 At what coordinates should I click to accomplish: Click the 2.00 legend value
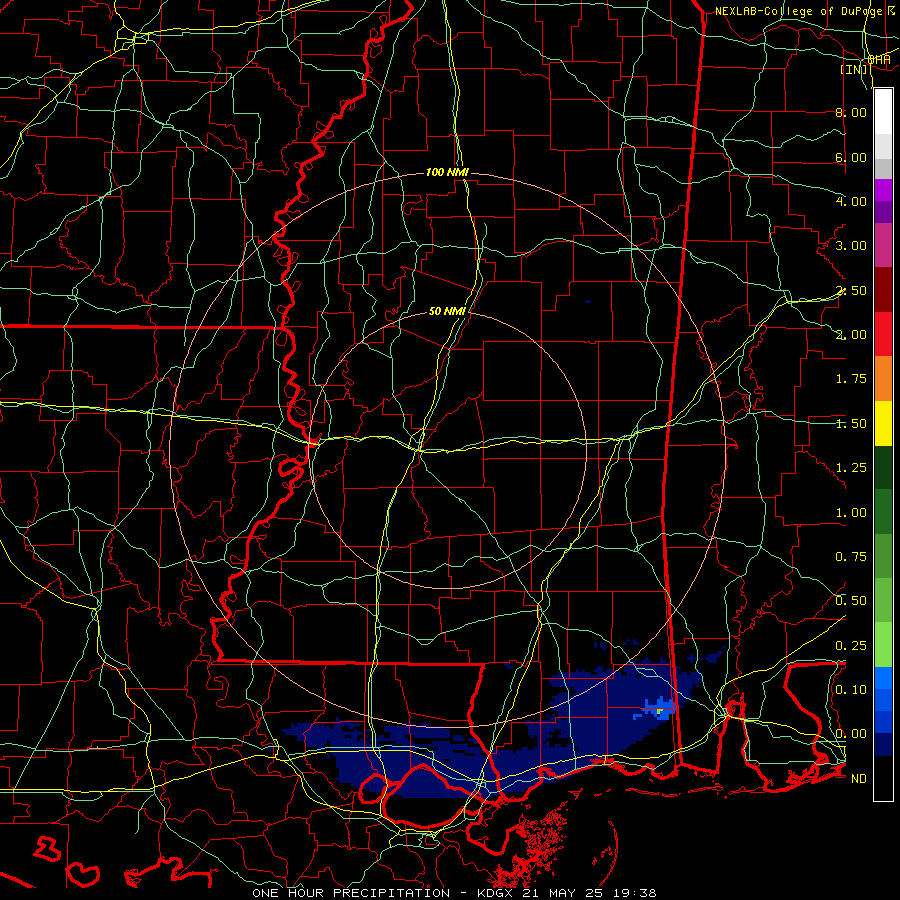[851, 334]
